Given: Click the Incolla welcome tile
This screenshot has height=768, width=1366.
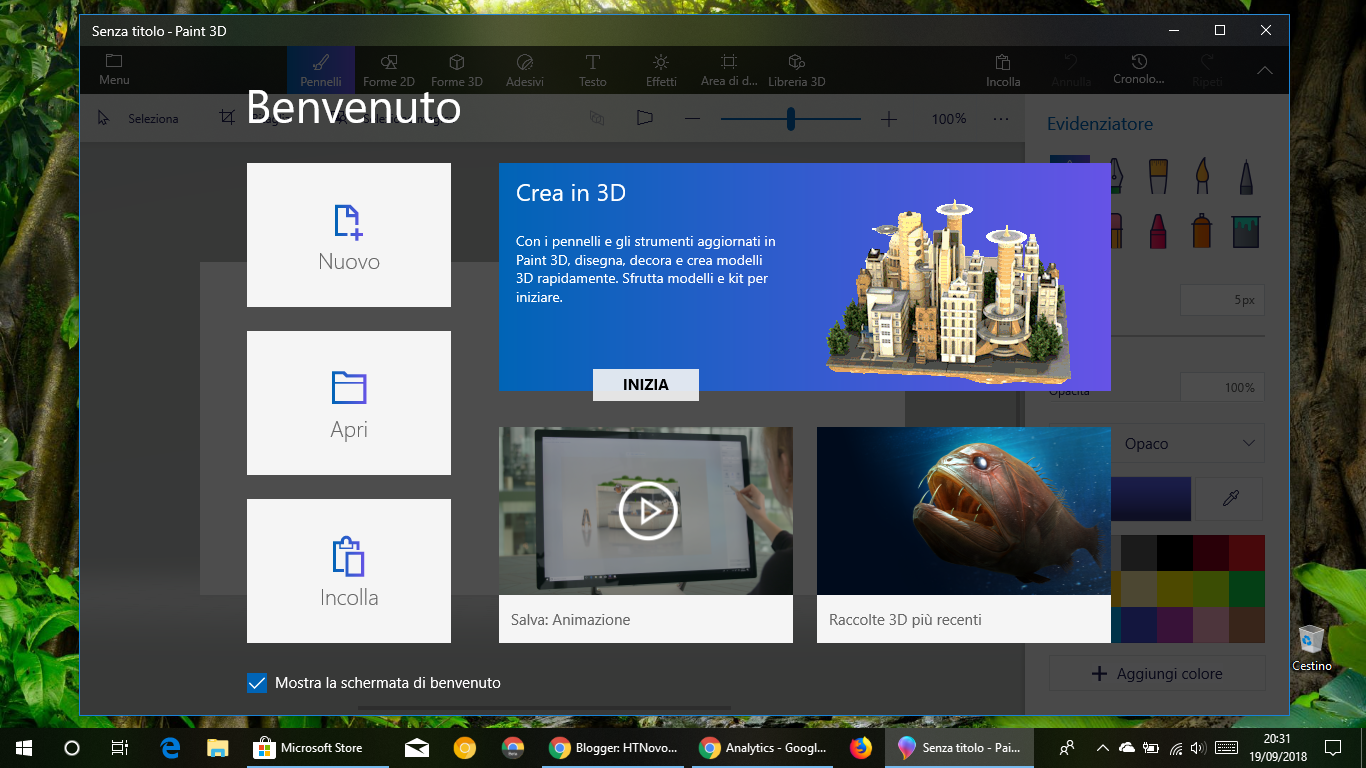Looking at the screenshot, I should point(349,571).
